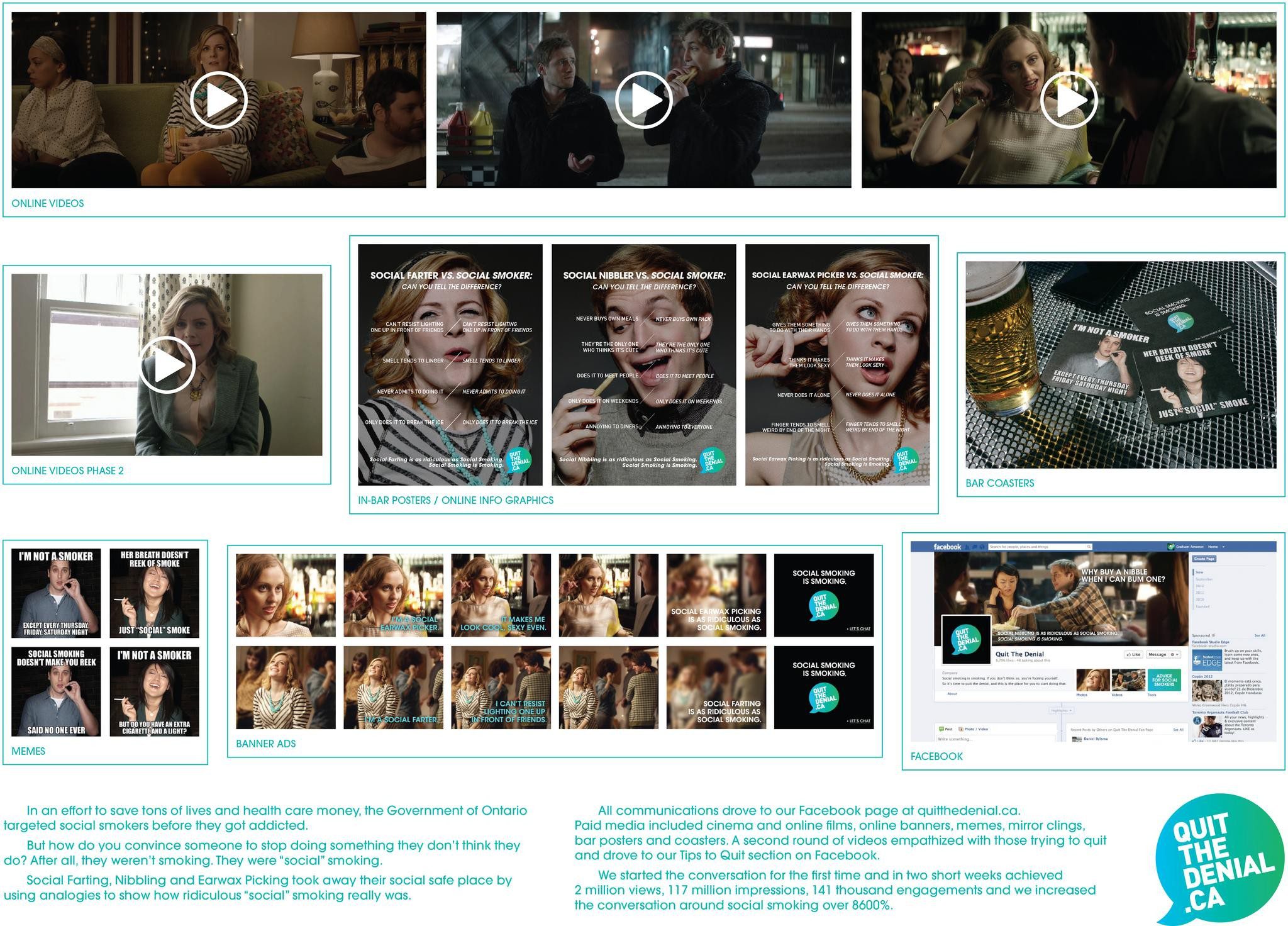Play the video of two men eating hot dog outside
The image size is (1288, 926).
[643, 100]
